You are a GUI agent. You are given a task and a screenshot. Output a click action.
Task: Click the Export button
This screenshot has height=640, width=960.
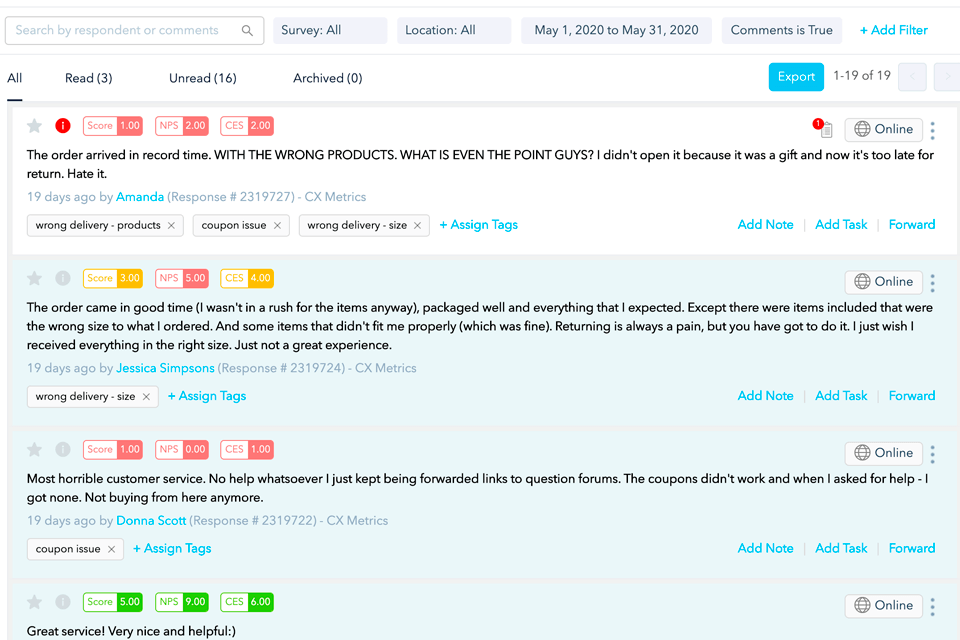tap(796, 77)
